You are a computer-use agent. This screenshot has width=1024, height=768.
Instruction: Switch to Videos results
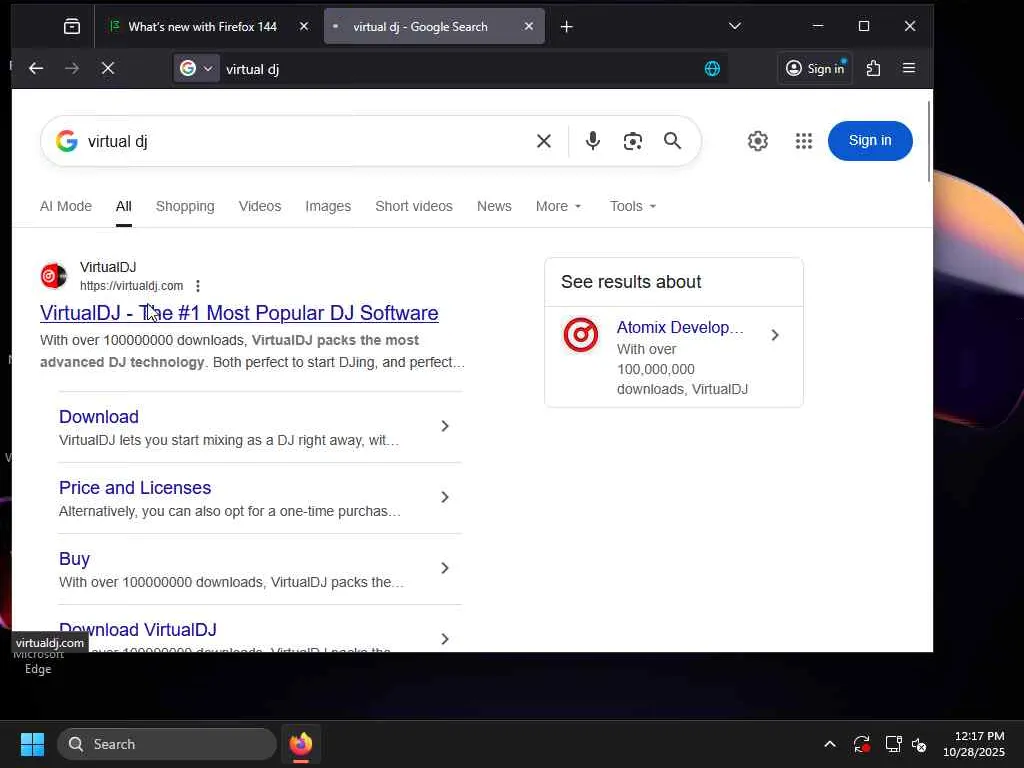coord(260,206)
